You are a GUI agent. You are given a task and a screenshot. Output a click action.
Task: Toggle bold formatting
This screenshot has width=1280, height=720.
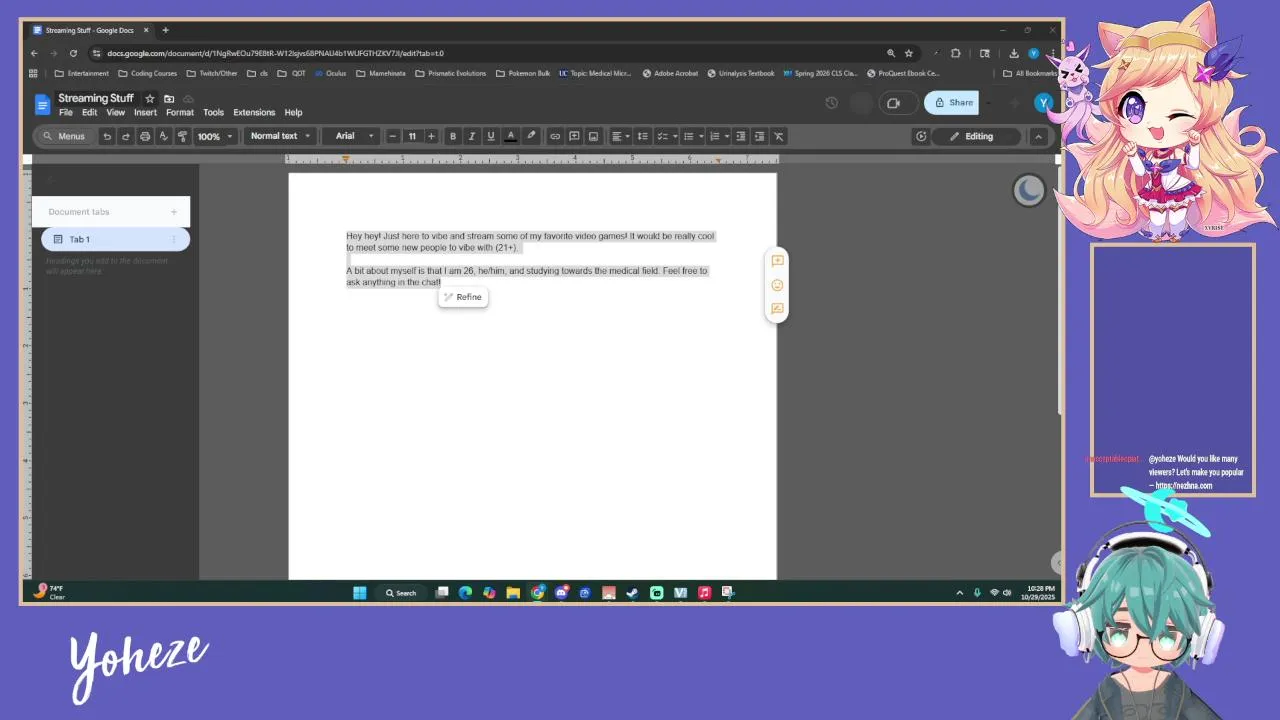pyautogui.click(x=453, y=136)
